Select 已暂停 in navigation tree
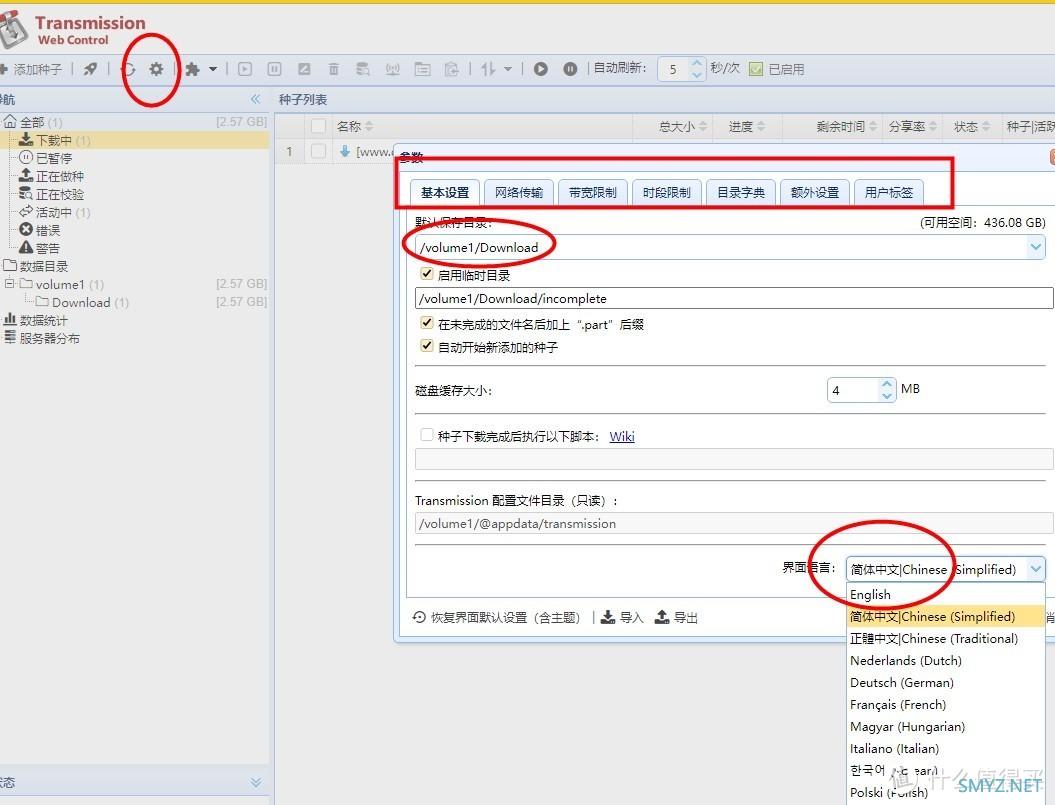 coord(54,158)
